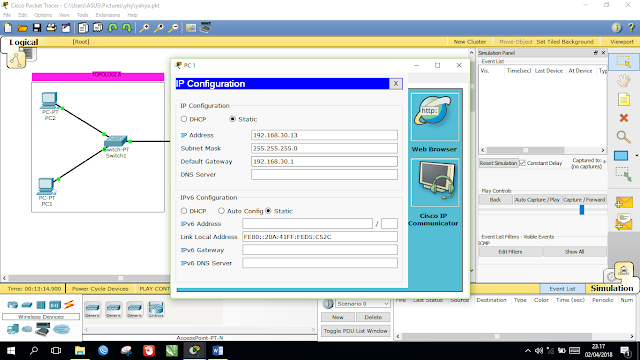This screenshot has height=360, width=640.
Task: Choose the Resize Shape tool
Action: click(623, 175)
